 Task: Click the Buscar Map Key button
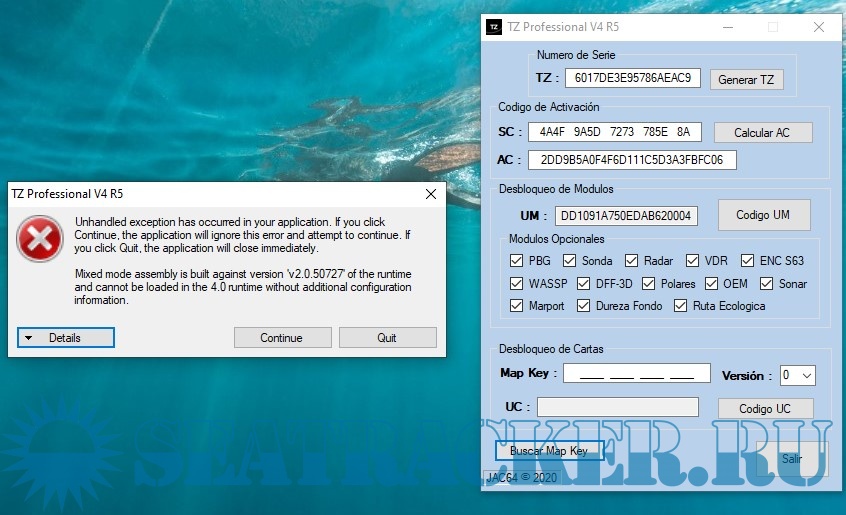[x=549, y=451]
